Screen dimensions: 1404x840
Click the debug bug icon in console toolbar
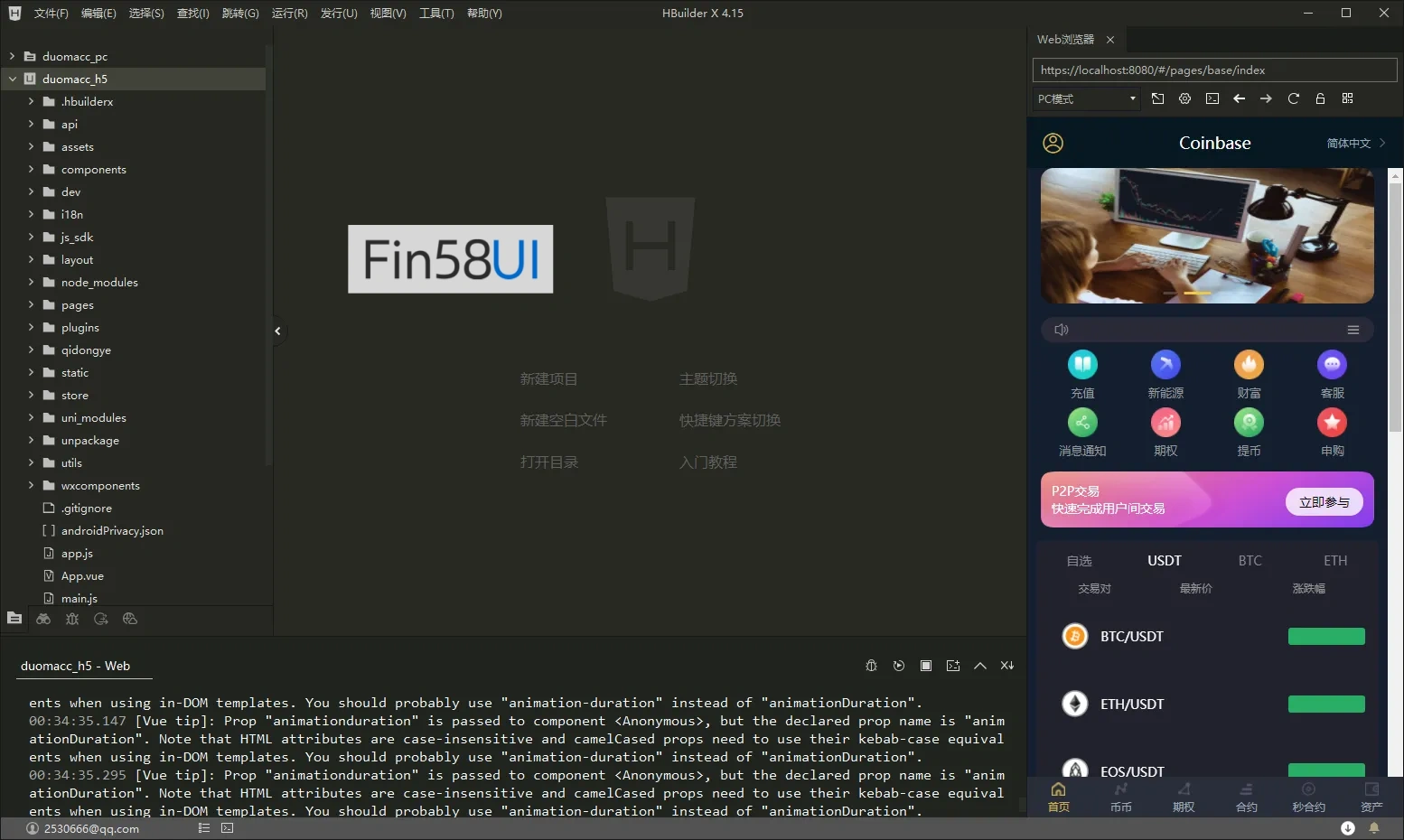(871, 666)
